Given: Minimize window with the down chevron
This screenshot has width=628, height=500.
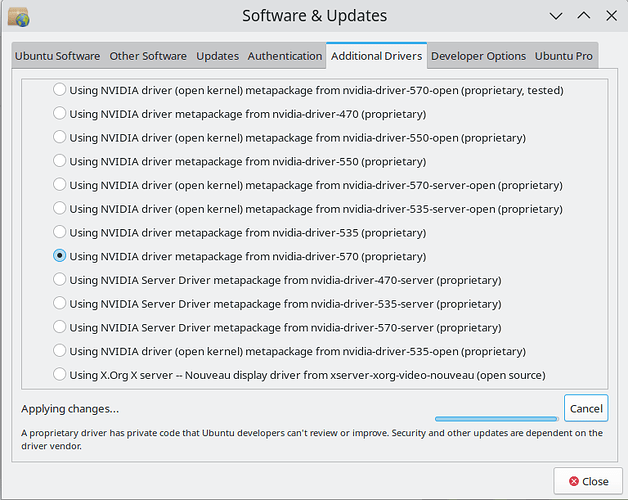Looking at the screenshot, I should coord(556,16).
